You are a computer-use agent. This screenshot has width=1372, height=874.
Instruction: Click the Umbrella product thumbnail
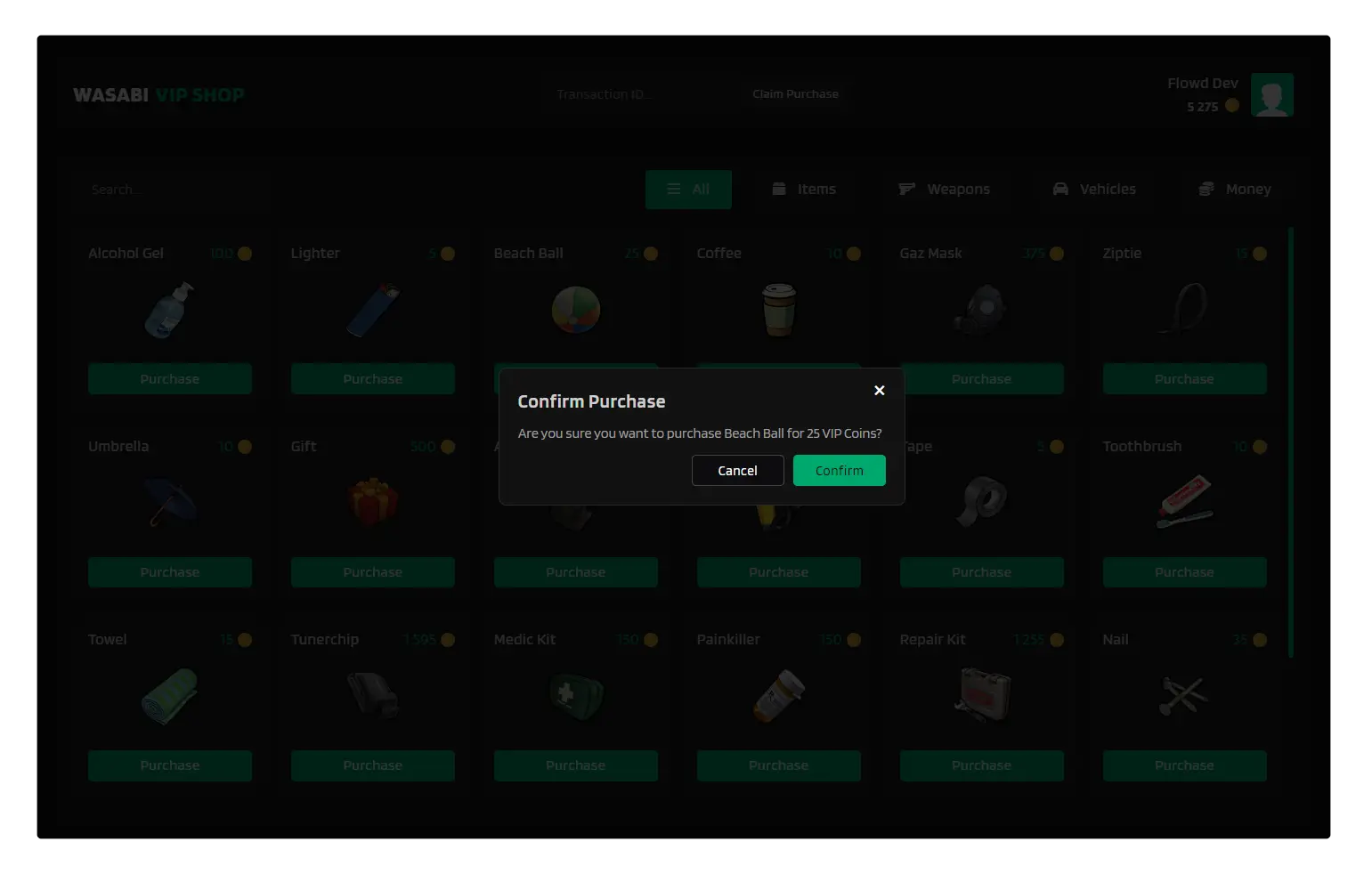click(x=169, y=502)
